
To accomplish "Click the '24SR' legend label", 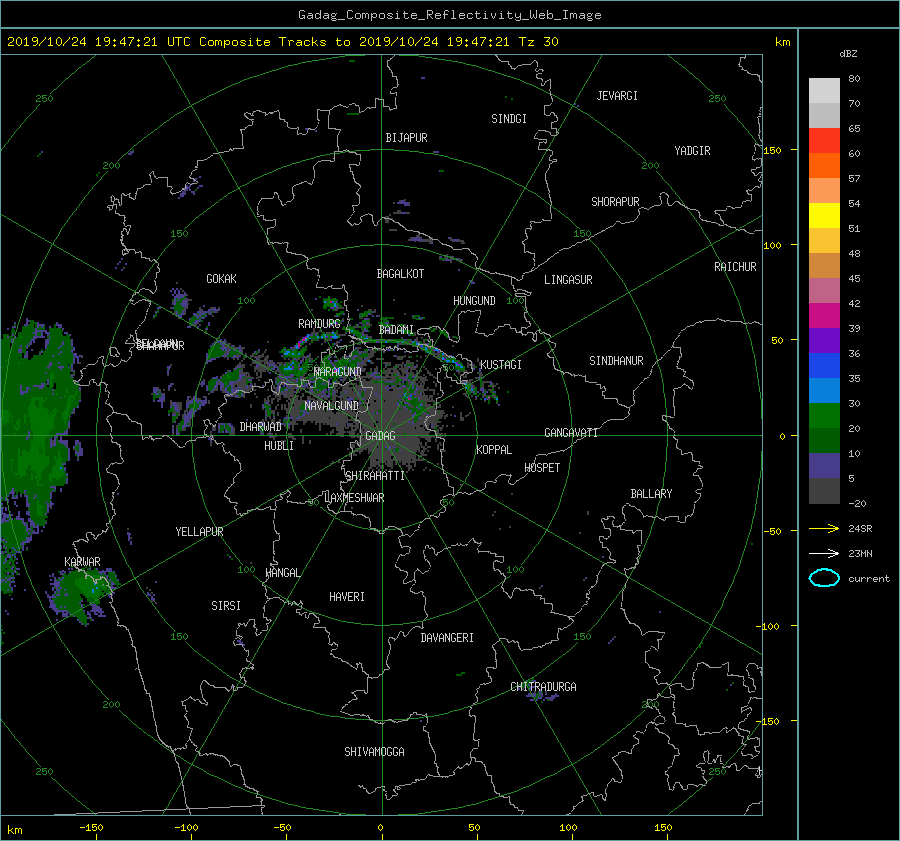I will point(860,529).
